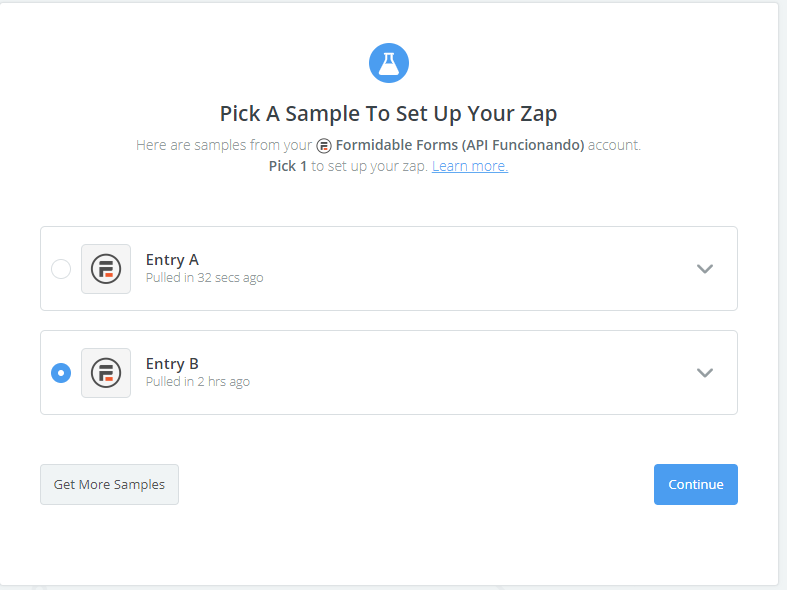This screenshot has width=787, height=590.
Task: Select the Entry A radio button
Action: click(x=61, y=269)
